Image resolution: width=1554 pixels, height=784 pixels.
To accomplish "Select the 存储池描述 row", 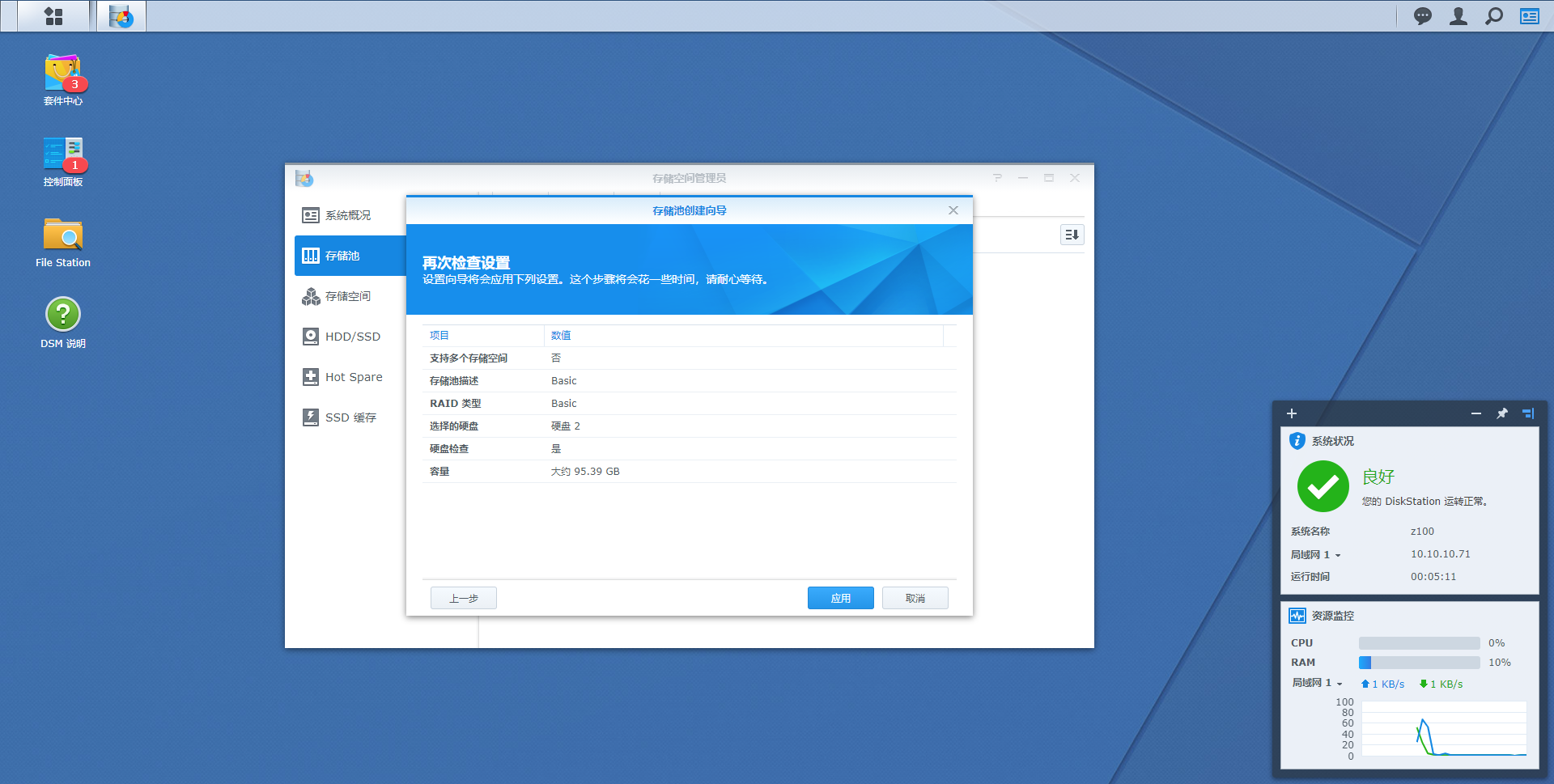I will point(689,381).
